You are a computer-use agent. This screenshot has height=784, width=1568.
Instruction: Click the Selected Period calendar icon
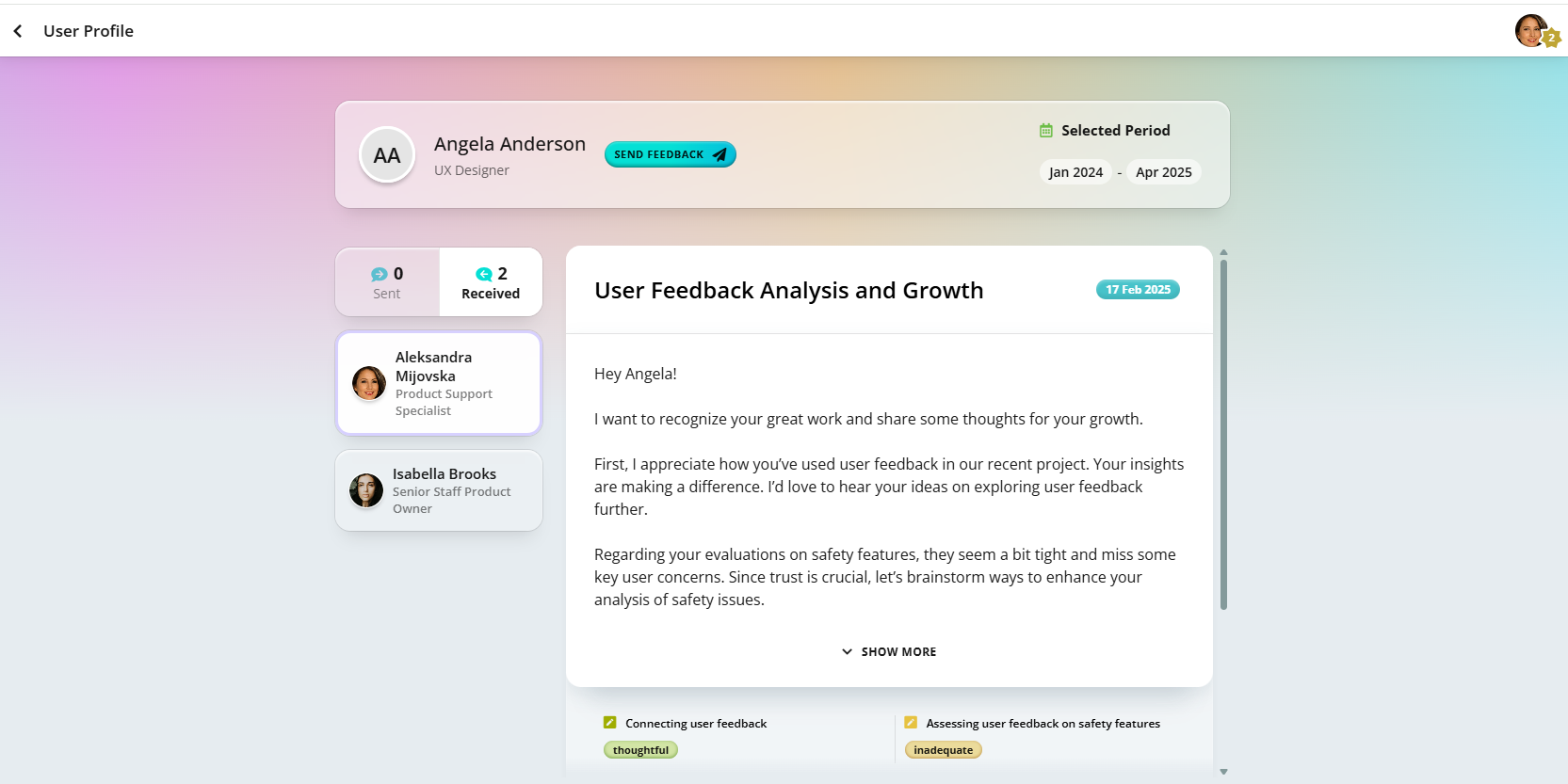(1045, 131)
